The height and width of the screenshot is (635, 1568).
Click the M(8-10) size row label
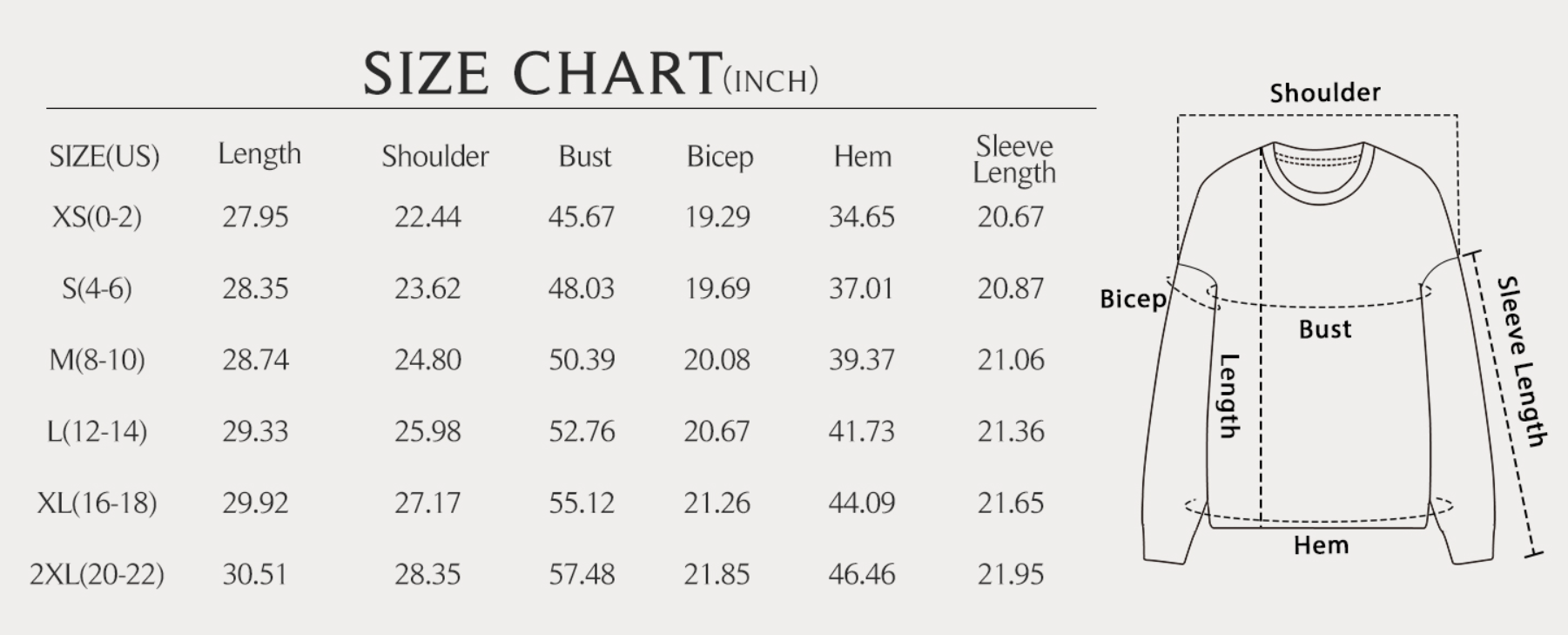point(97,360)
